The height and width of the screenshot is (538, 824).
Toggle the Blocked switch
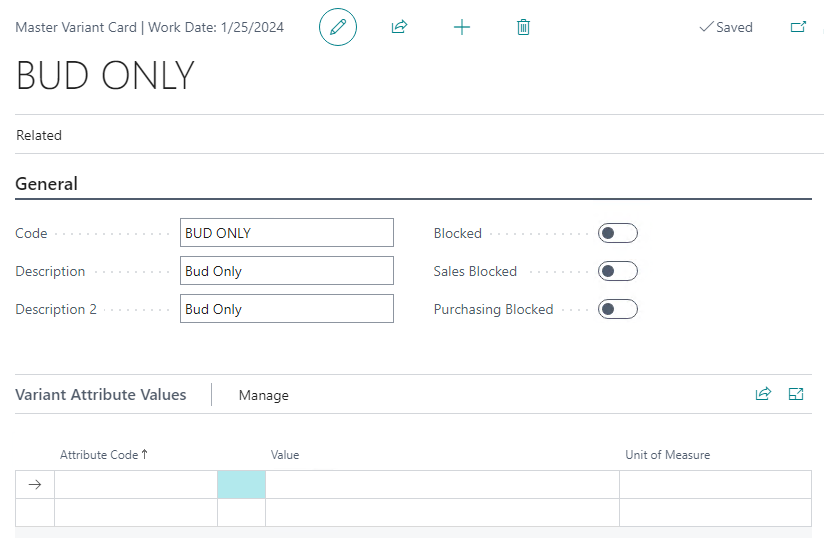pyautogui.click(x=617, y=233)
